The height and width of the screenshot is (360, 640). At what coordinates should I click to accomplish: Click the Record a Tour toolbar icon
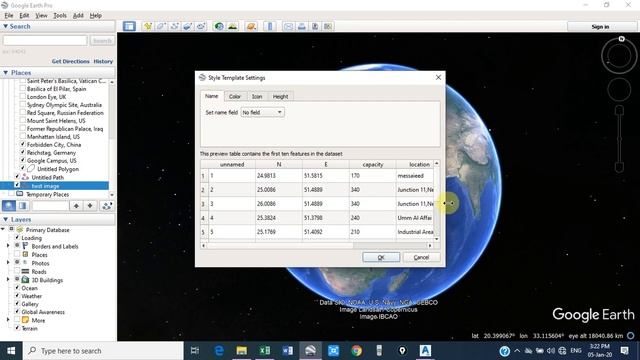pyautogui.click(x=201, y=26)
